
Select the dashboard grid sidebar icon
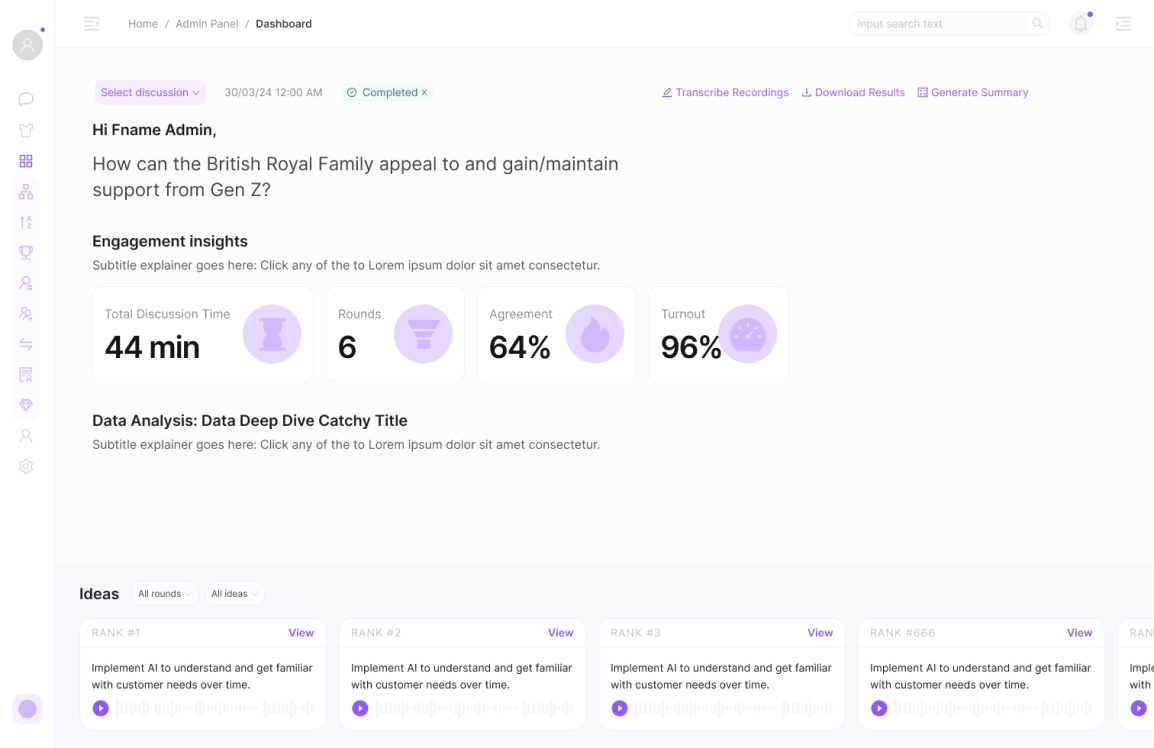coord(26,160)
